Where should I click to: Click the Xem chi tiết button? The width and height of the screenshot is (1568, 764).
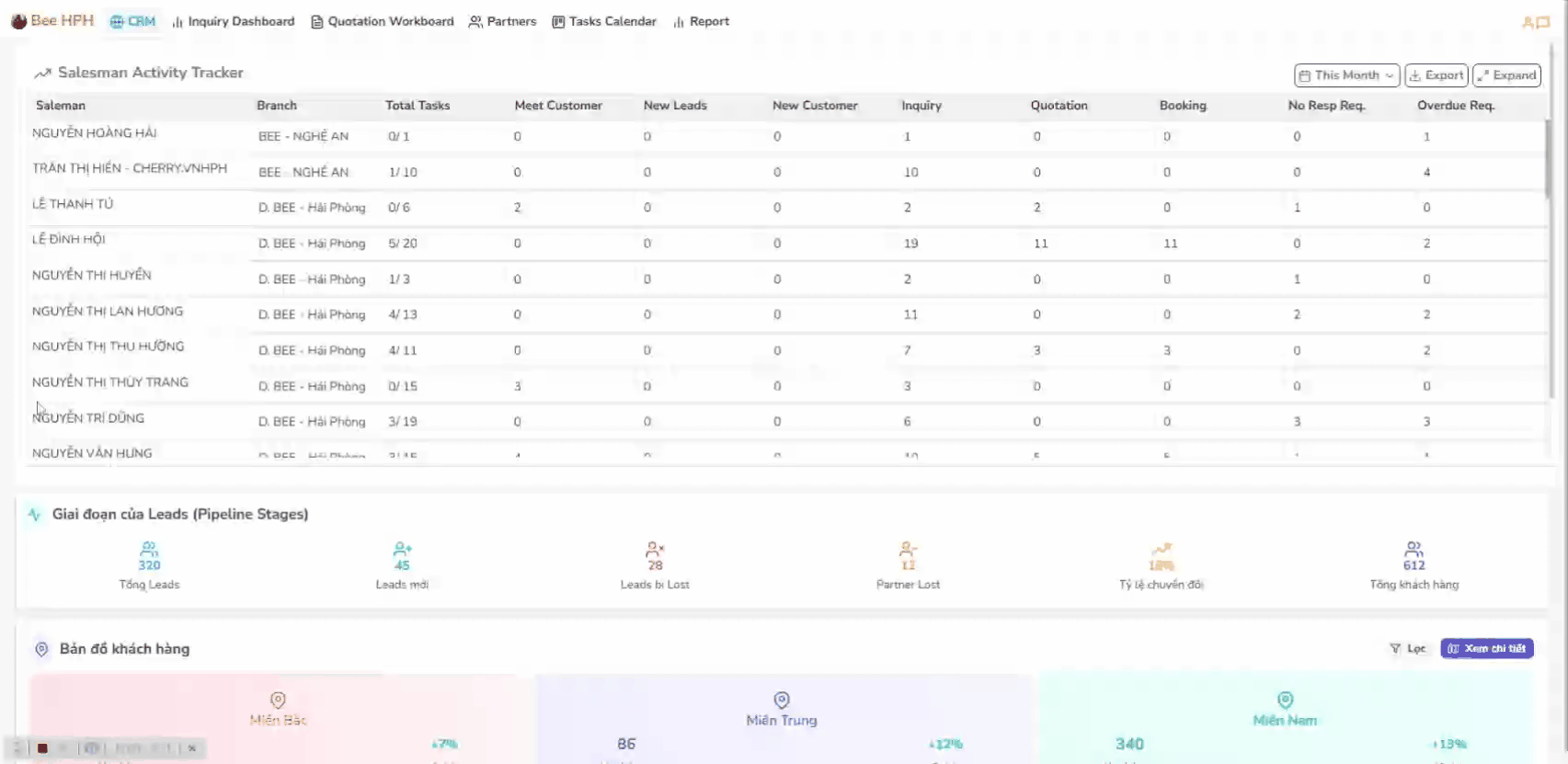coord(1486,649)
